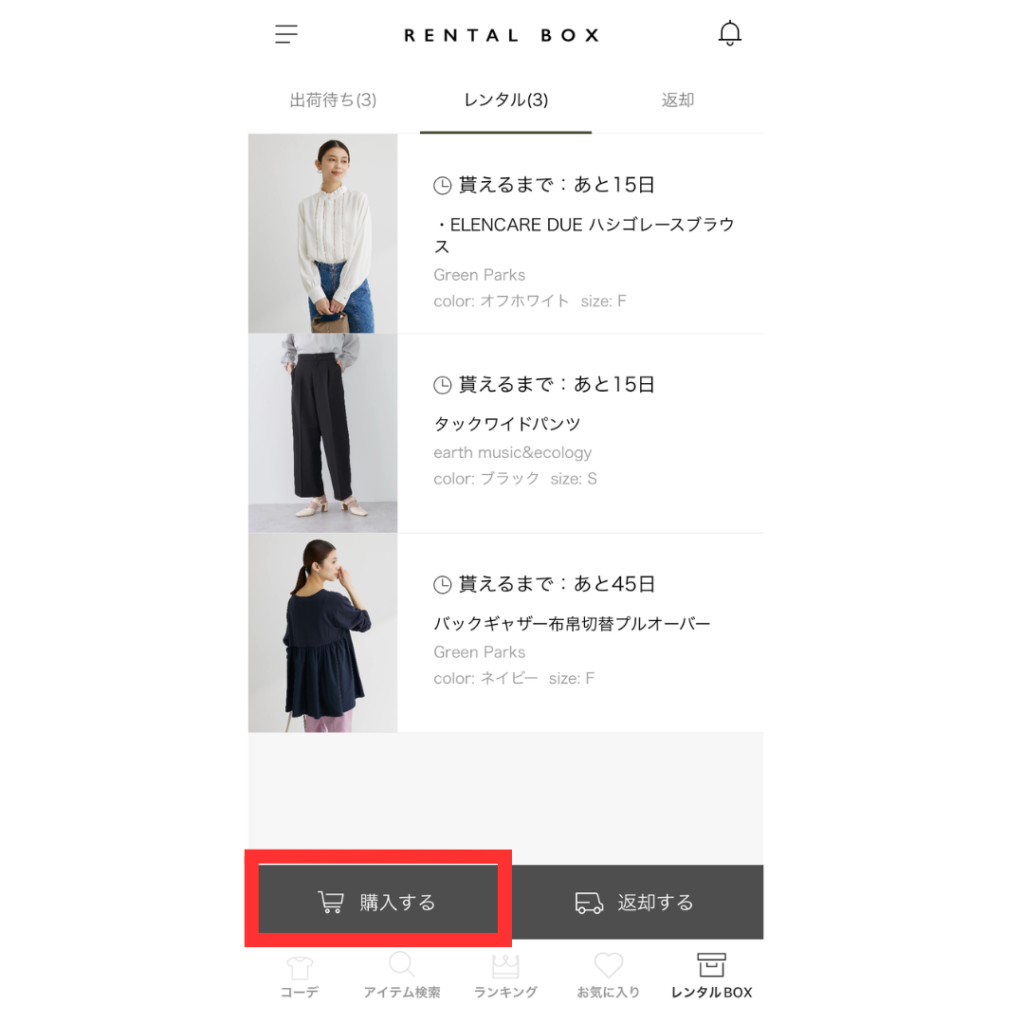Click the 購入する button
Image resolution: width=1024 pixels, height=1024 pixels.
(x=378, y=902)
